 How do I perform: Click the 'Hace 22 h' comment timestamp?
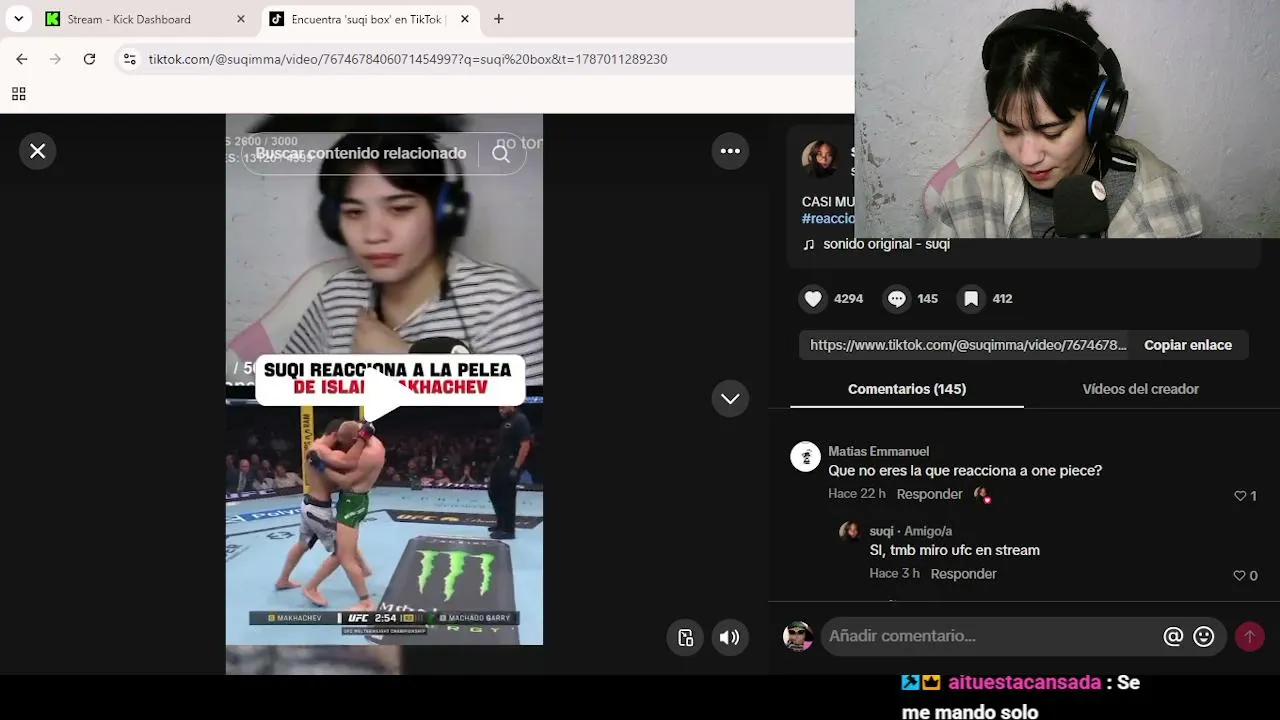click(857, 494)
